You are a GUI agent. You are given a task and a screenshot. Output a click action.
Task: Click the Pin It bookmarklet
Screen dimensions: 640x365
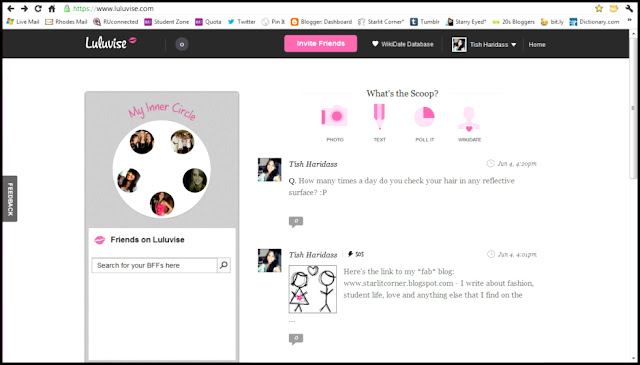273,22
